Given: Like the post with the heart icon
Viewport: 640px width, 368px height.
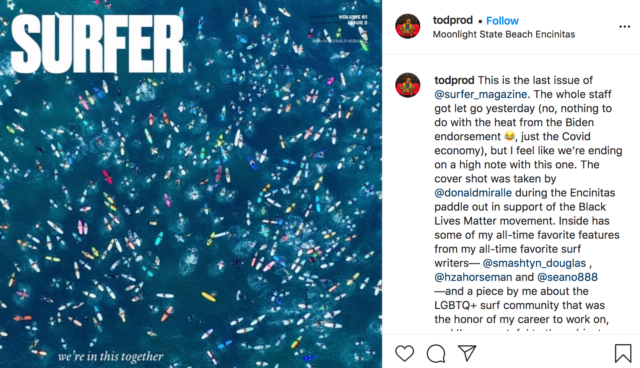Looking at the screenshot, I should click(x=404, y=353).
